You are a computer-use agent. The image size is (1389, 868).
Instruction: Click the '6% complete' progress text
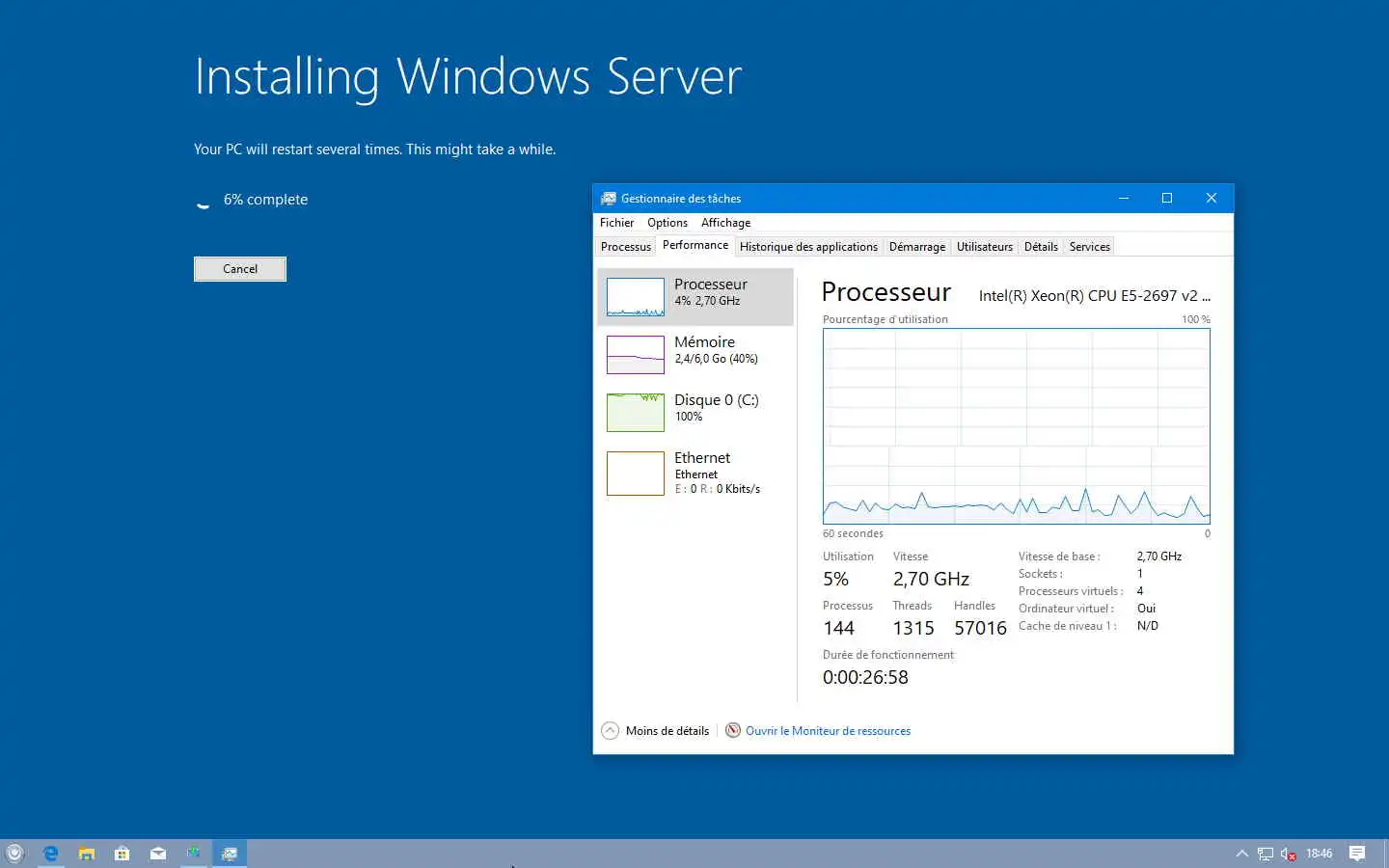click(x=265, y=200)
